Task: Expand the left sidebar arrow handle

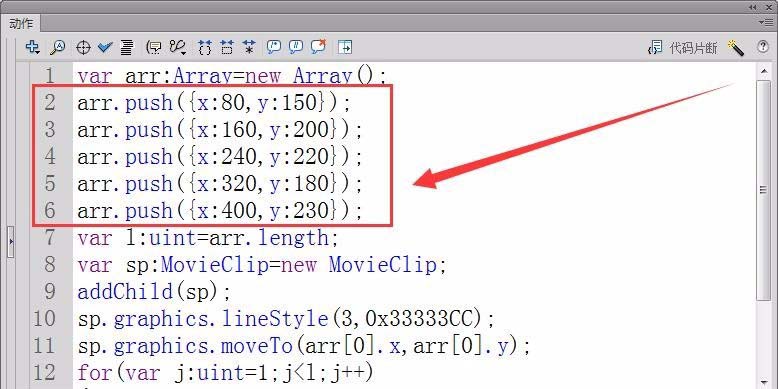Action: point(11,242)
